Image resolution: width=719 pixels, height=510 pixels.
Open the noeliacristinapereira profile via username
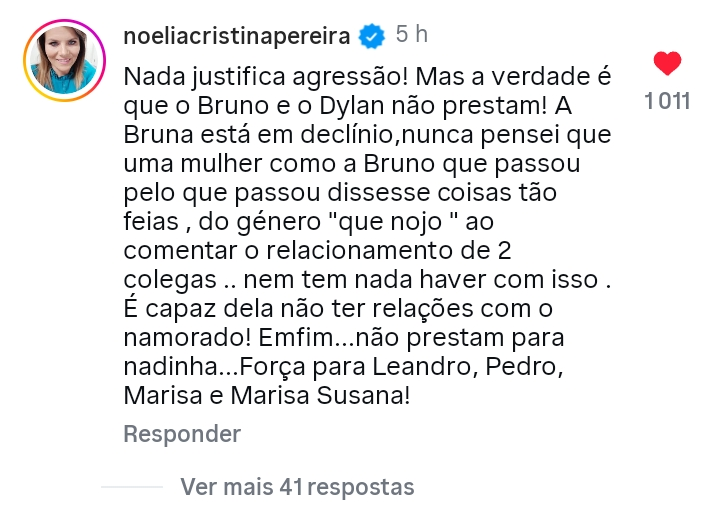point(237,36)
